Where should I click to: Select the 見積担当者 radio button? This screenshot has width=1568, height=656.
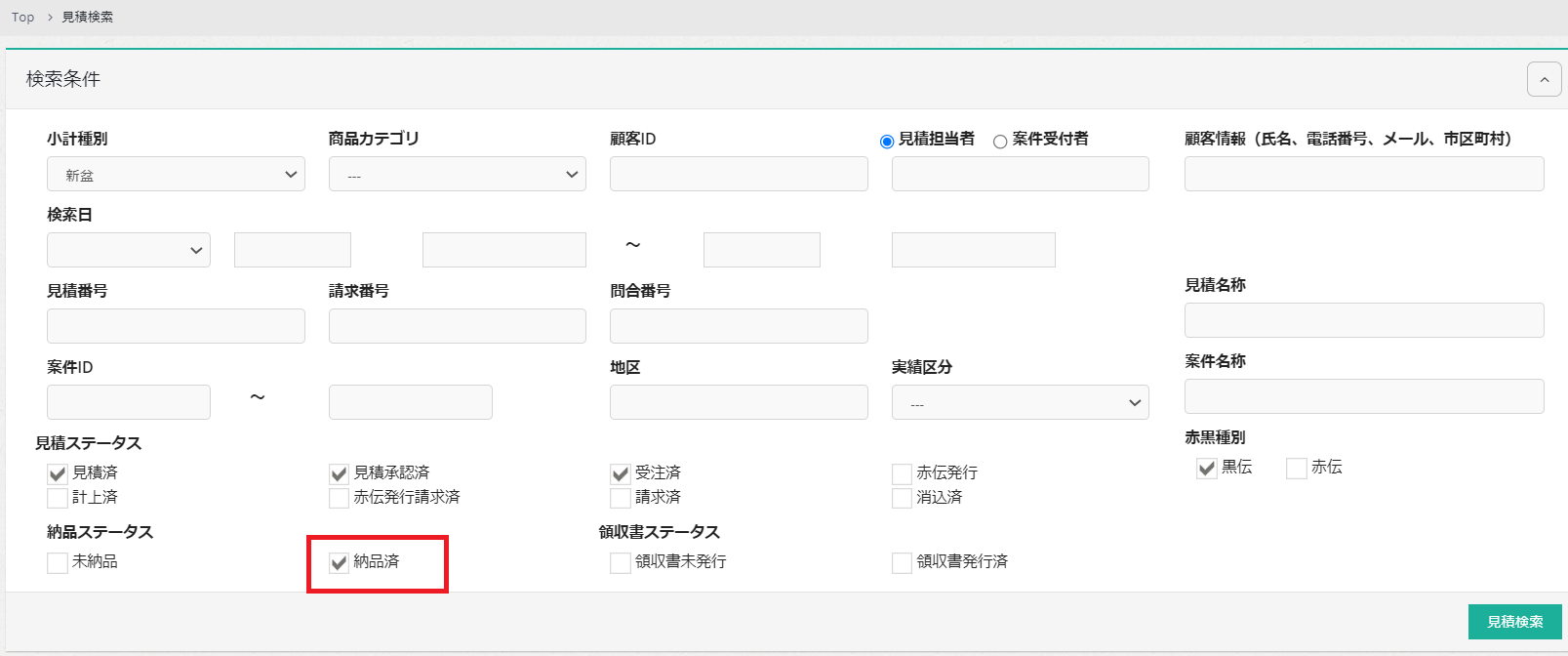point(887,142)
